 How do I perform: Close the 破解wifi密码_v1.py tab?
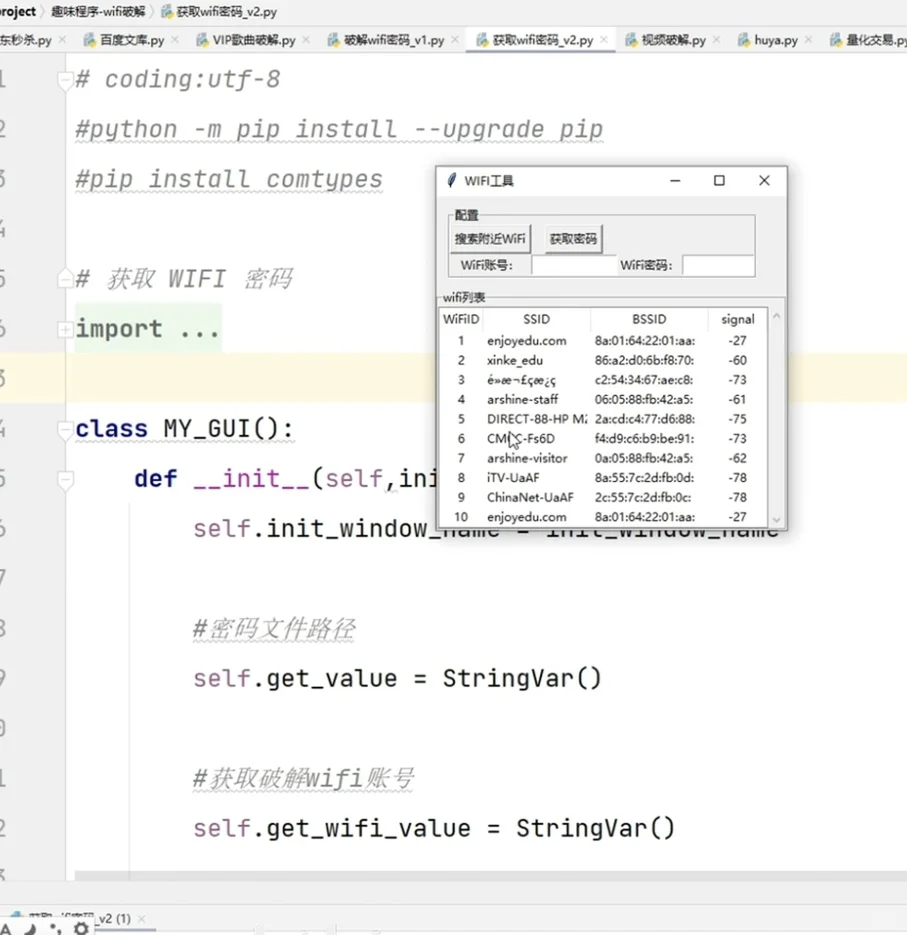[455, 39]
